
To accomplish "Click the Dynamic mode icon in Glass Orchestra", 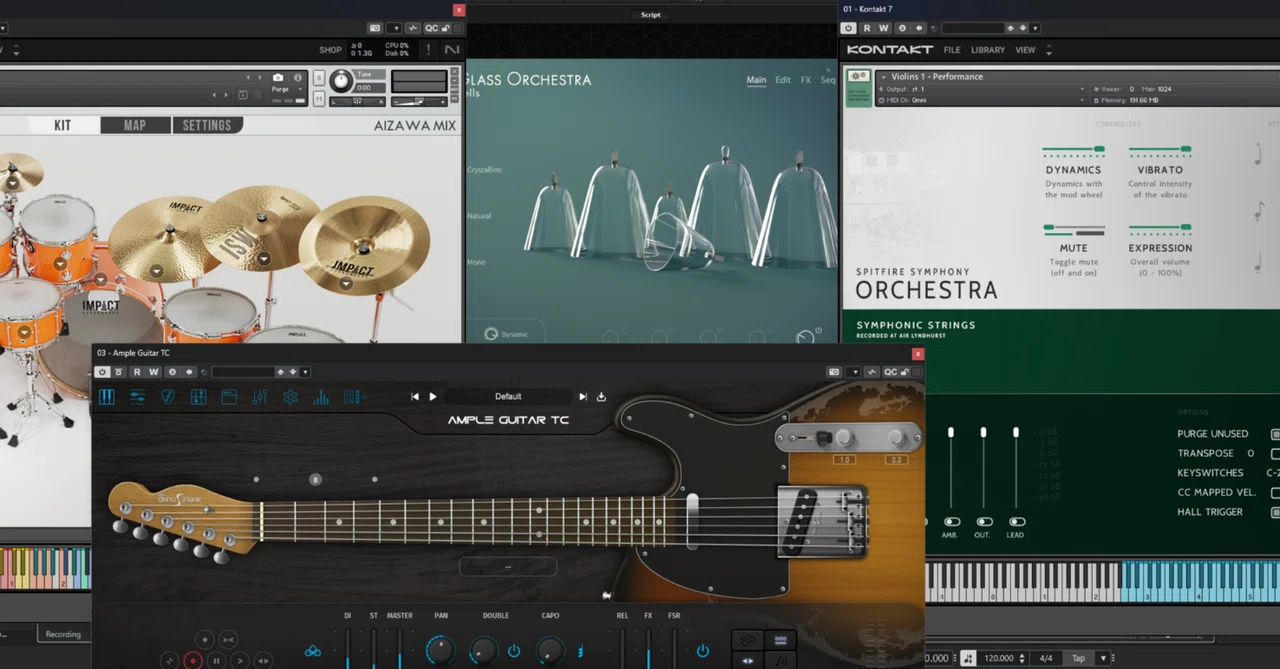I will point(491,334).
